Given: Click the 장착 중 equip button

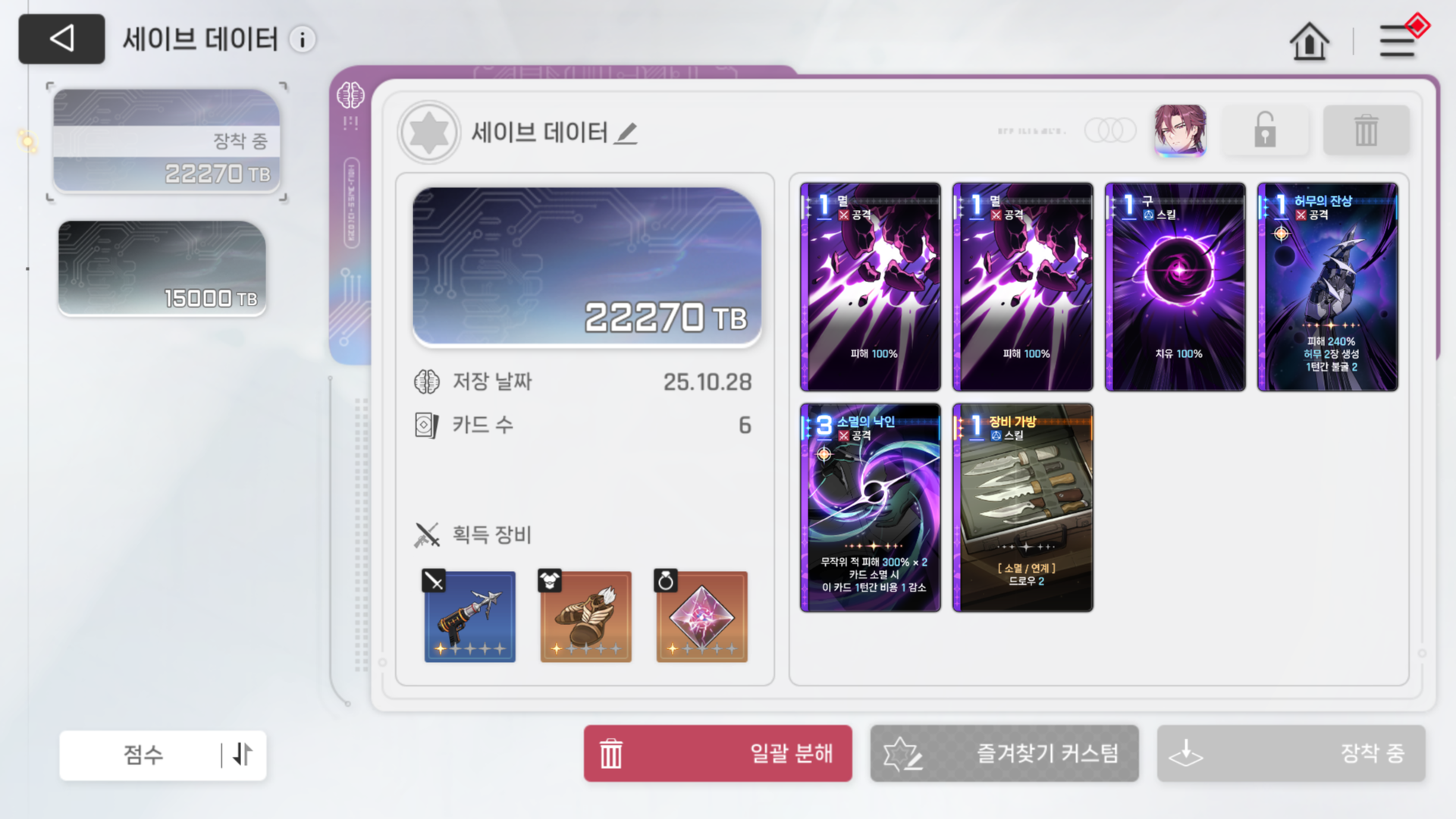Looking at the screenshot, I should (1291, 753).
